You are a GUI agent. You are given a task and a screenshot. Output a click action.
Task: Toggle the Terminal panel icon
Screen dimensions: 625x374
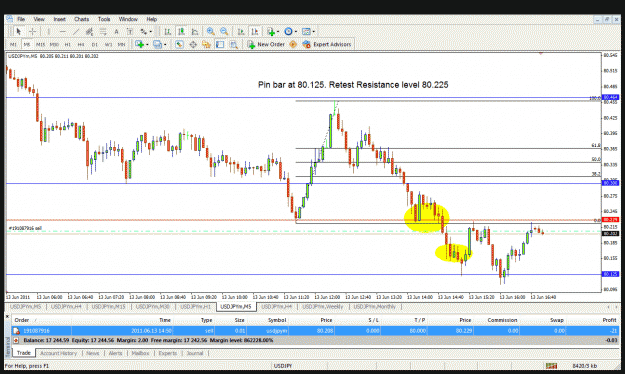click(x=220, y=44)
